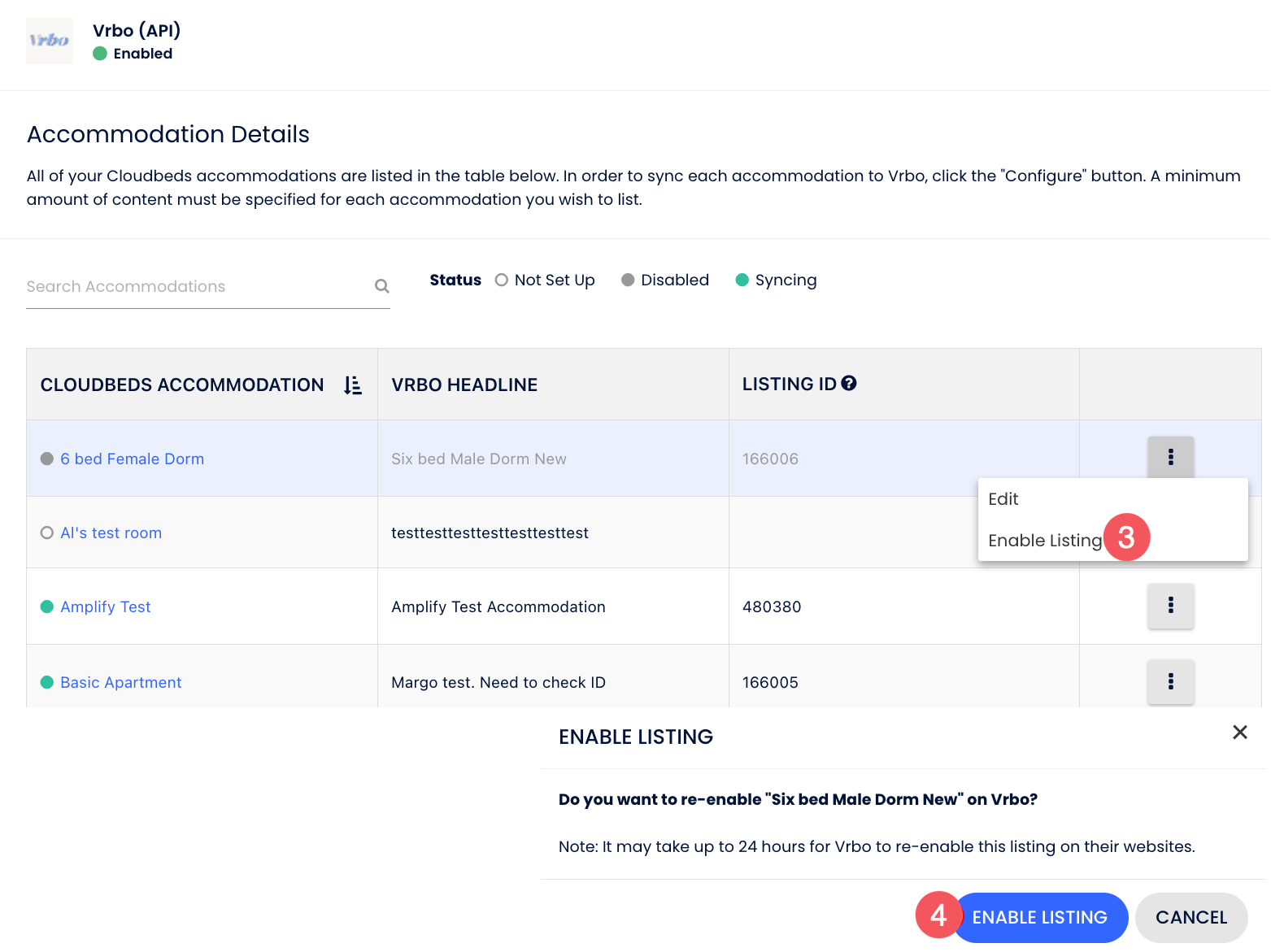Open the 6 bed Female Dorm link
This screenshot has height=952, width=1271.
coord(132,459)
